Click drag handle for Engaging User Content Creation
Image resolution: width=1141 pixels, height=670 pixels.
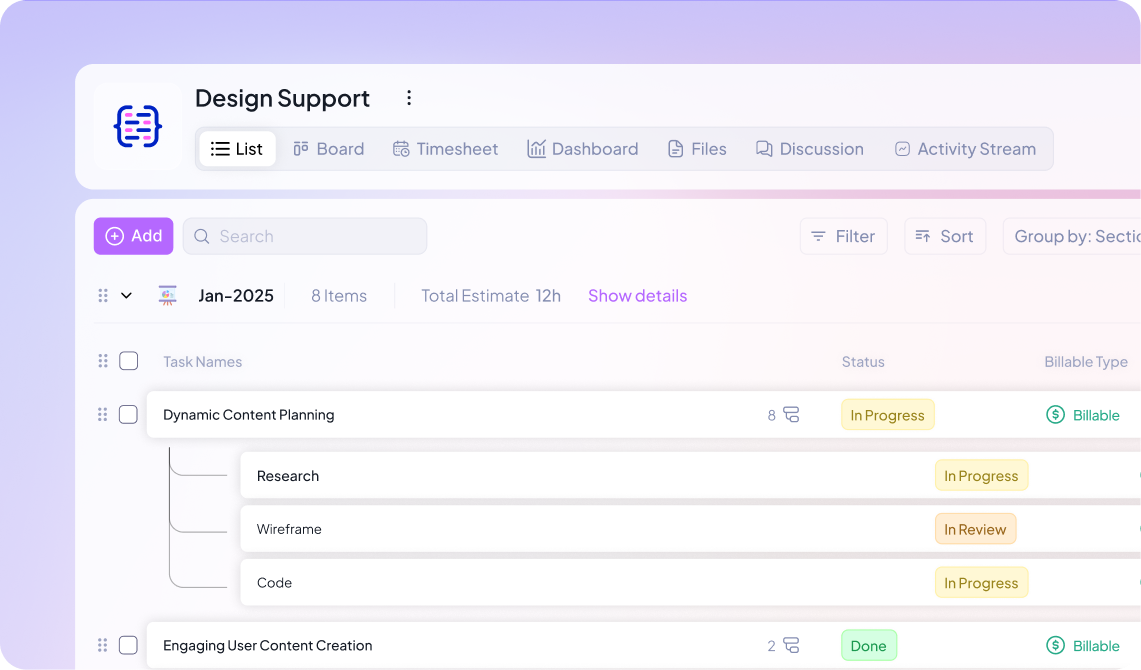[103, 645]
